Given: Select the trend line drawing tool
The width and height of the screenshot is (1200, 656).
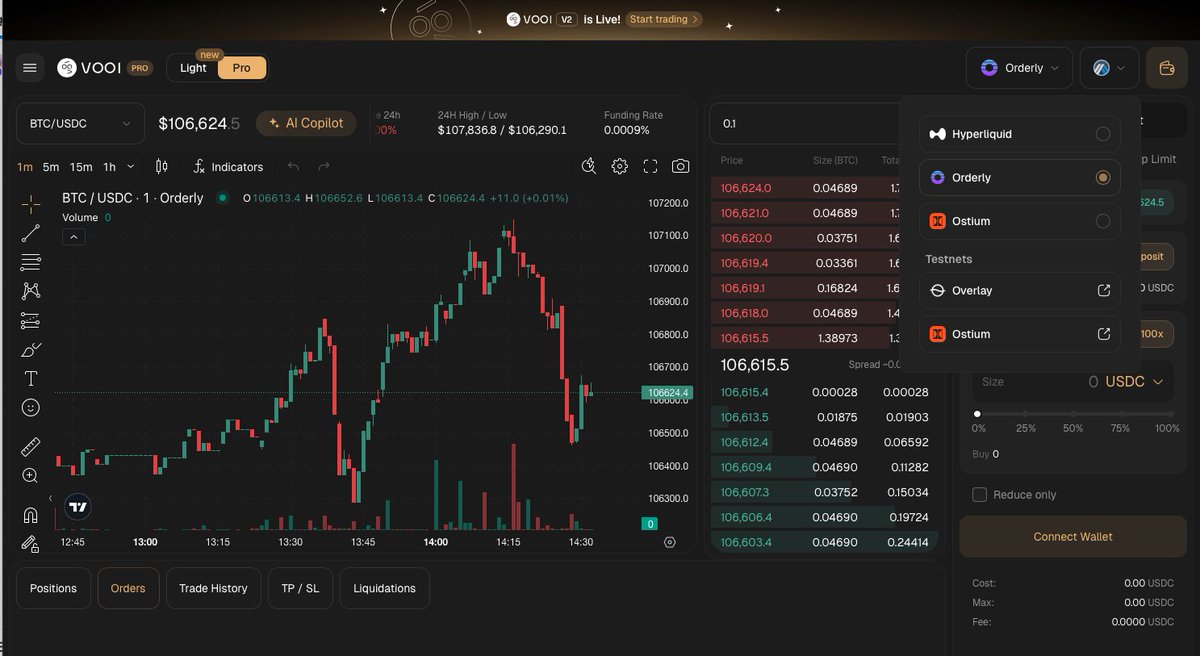Looking at the screenshot, I should (x=31, y=233).
